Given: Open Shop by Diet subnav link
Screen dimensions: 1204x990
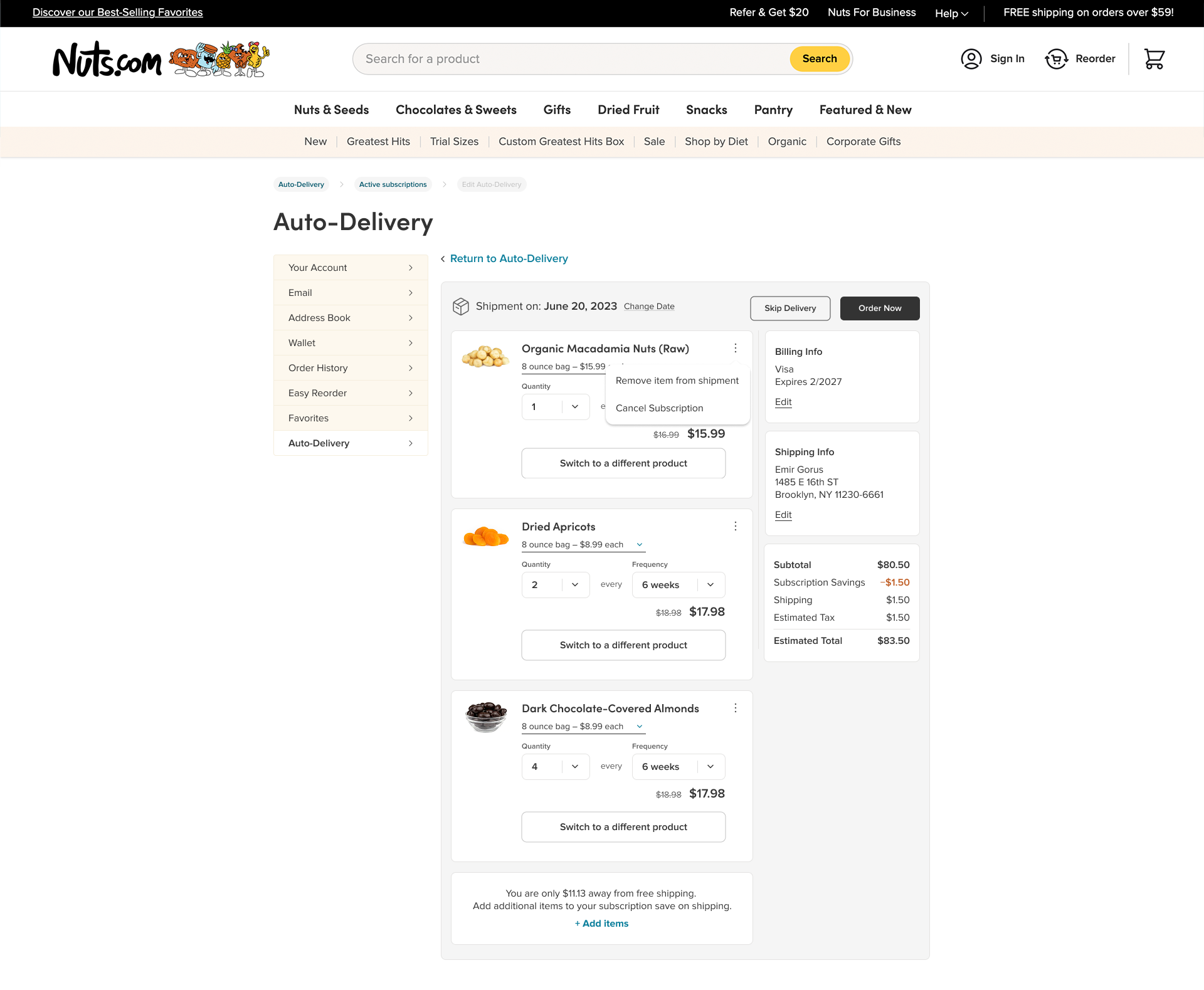Looking at the screenshot, I should [x=716, y=142].
